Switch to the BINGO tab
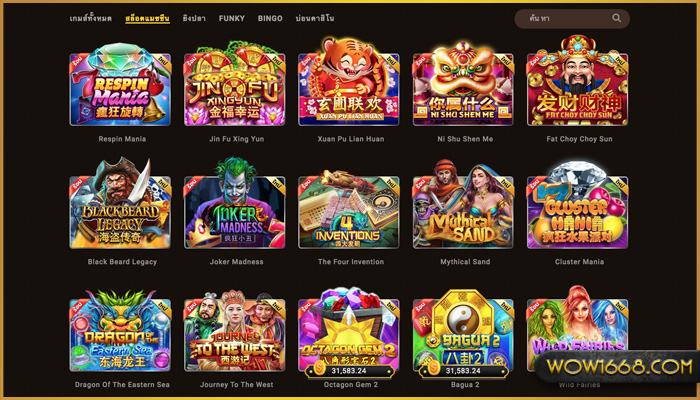This screenshot has width=700, height=400. coord(270,18)
